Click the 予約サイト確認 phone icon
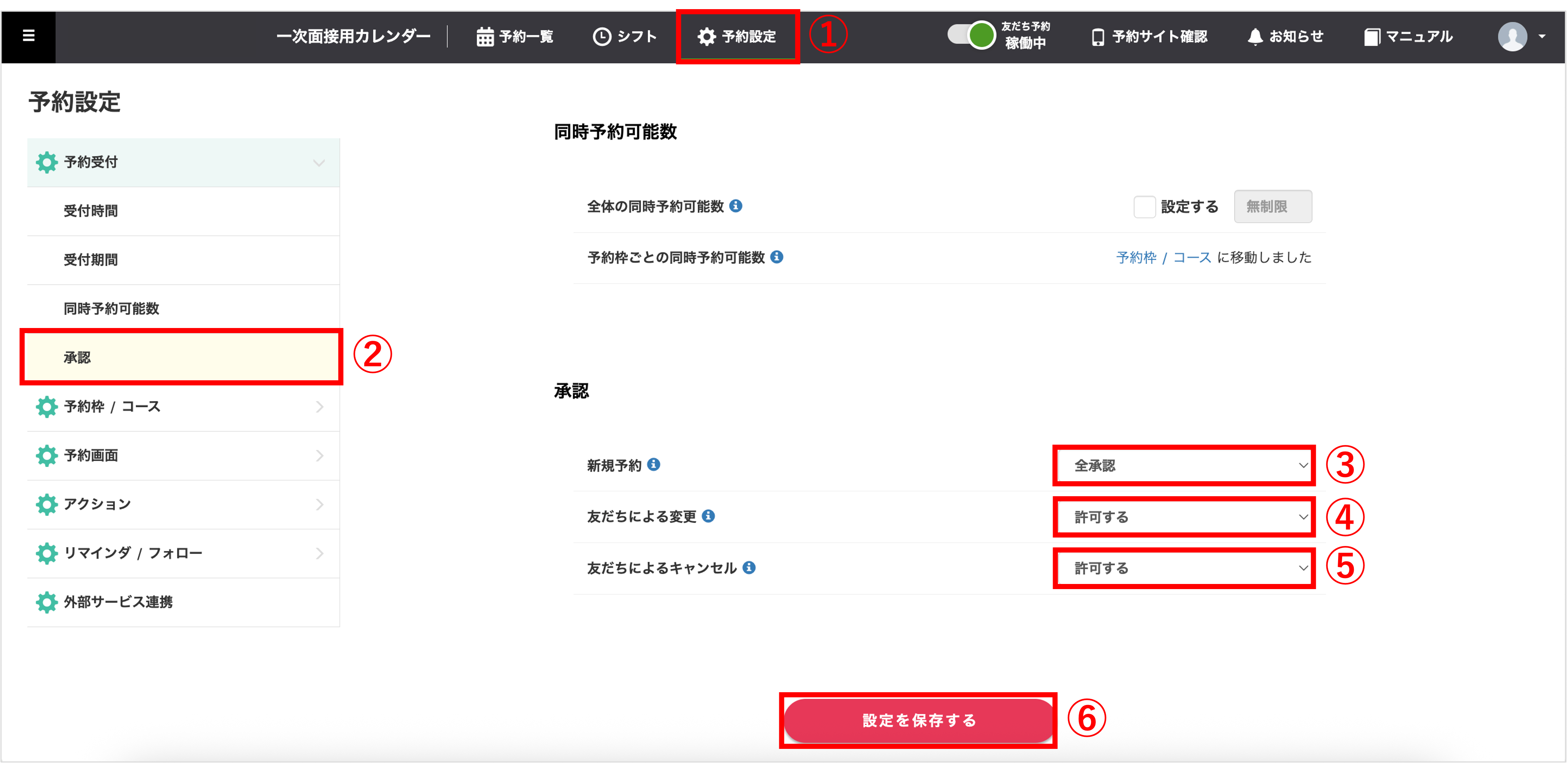The width and height of the screenshot is (1568, 769). click(x=1098, y=37)
